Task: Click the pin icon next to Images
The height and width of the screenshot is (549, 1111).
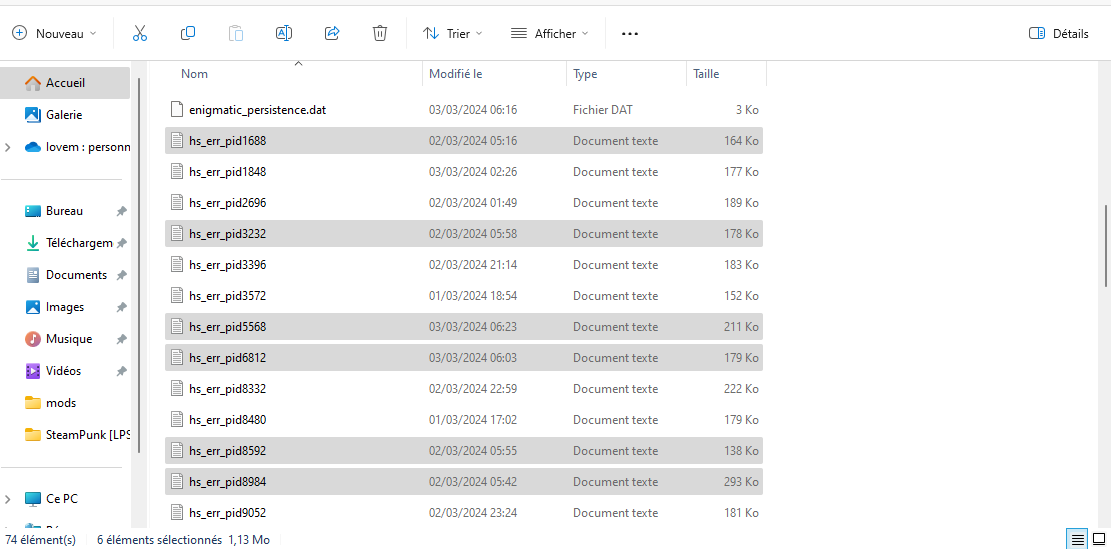Action: click(x=122, y=307)
